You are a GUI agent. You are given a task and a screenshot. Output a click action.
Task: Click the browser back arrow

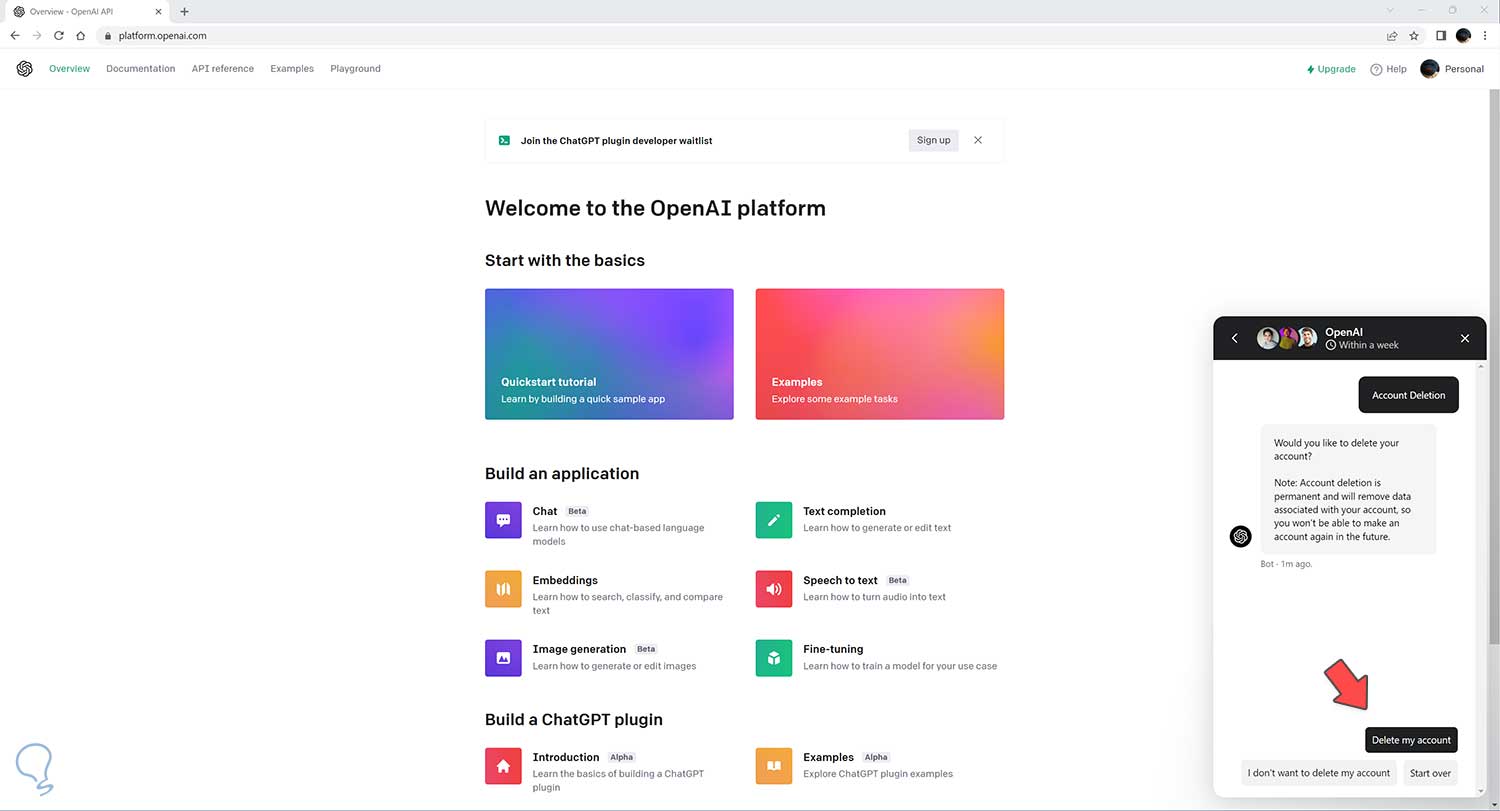click(15, 35)
